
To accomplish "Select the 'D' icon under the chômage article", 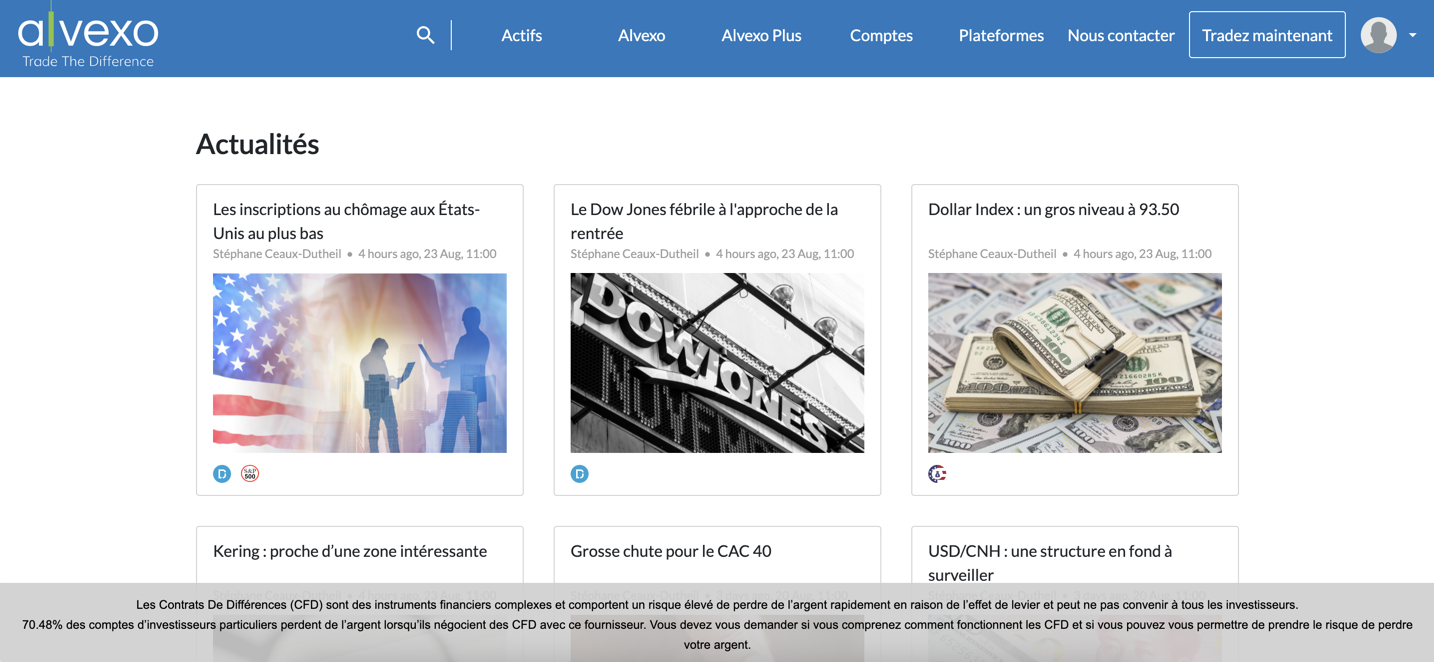I will click(221, 473).
